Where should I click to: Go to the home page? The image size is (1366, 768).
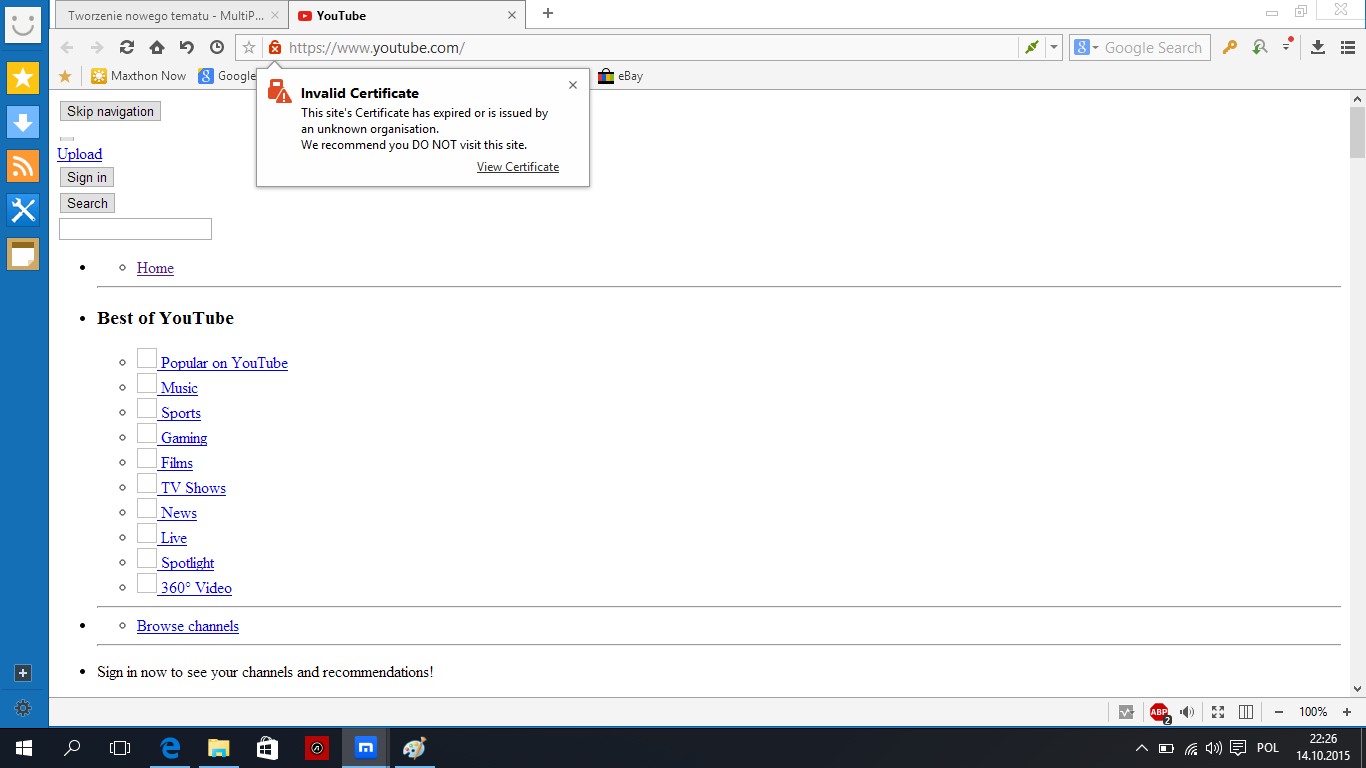click(x=157, y=47)
